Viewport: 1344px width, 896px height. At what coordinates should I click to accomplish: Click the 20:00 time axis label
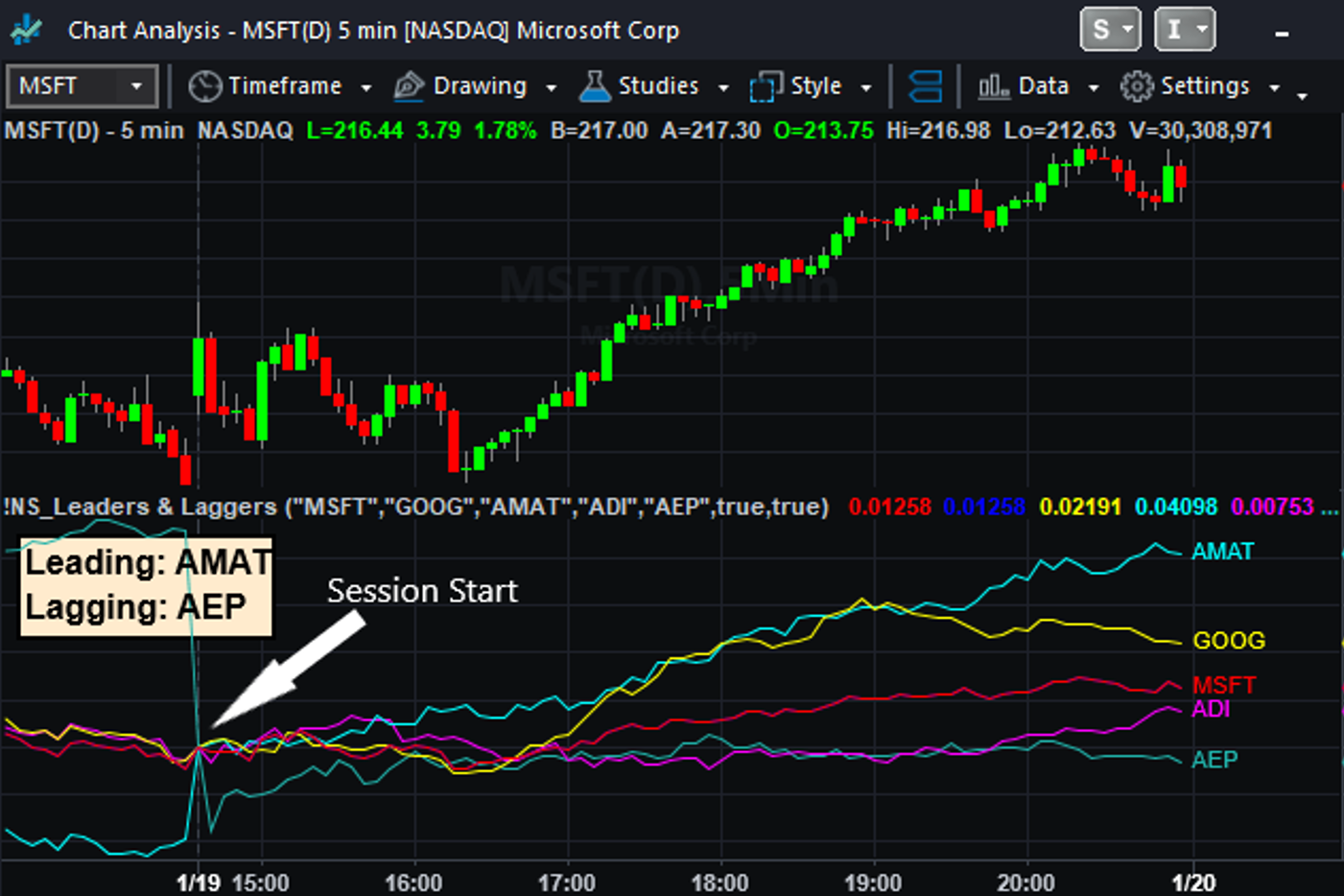(1026, 883)
